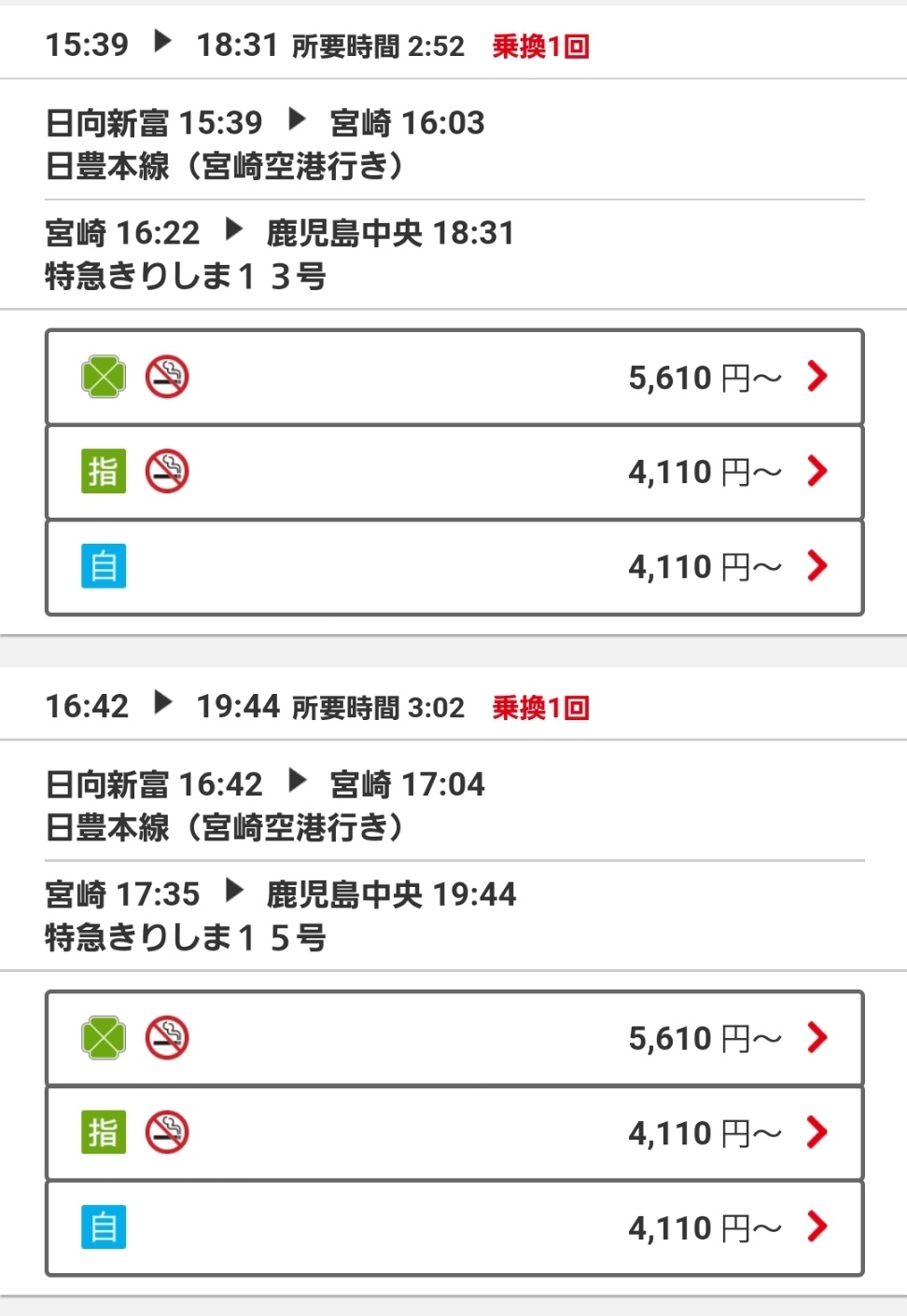This screenshot has height=1316, width=907.
Task: Open reserved 4,110円 arrow for 15:39 route
Action: pyautogui.click(x=817, y=471)
